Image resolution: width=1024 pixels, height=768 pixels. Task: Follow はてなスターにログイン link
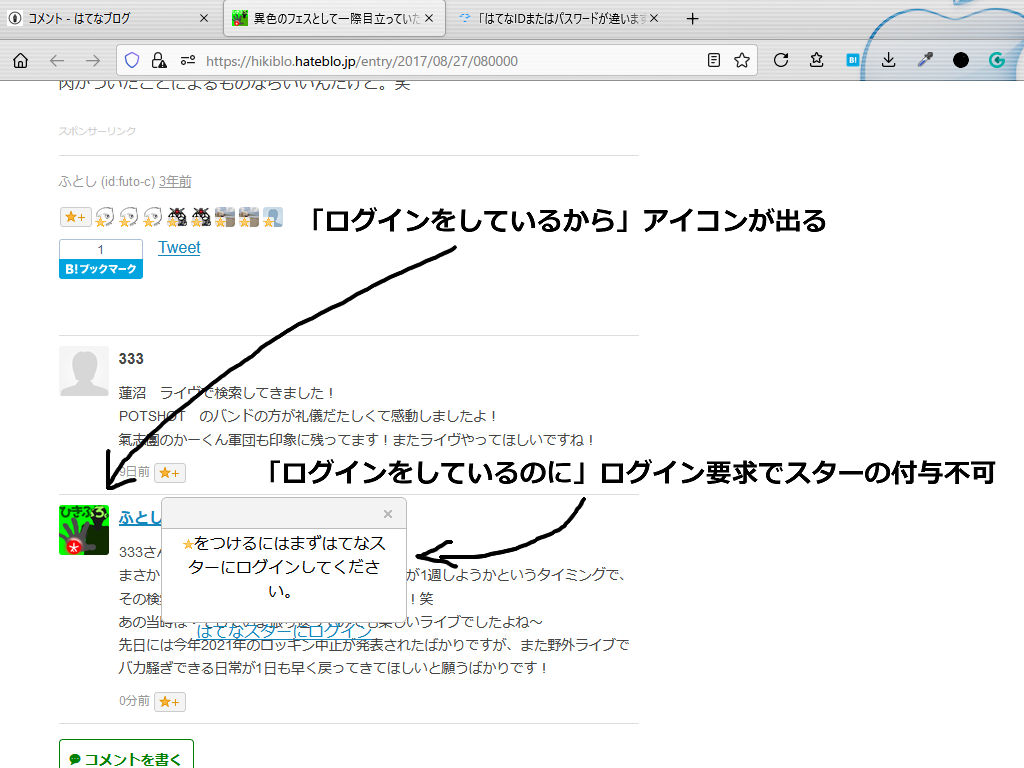(283, 631)
